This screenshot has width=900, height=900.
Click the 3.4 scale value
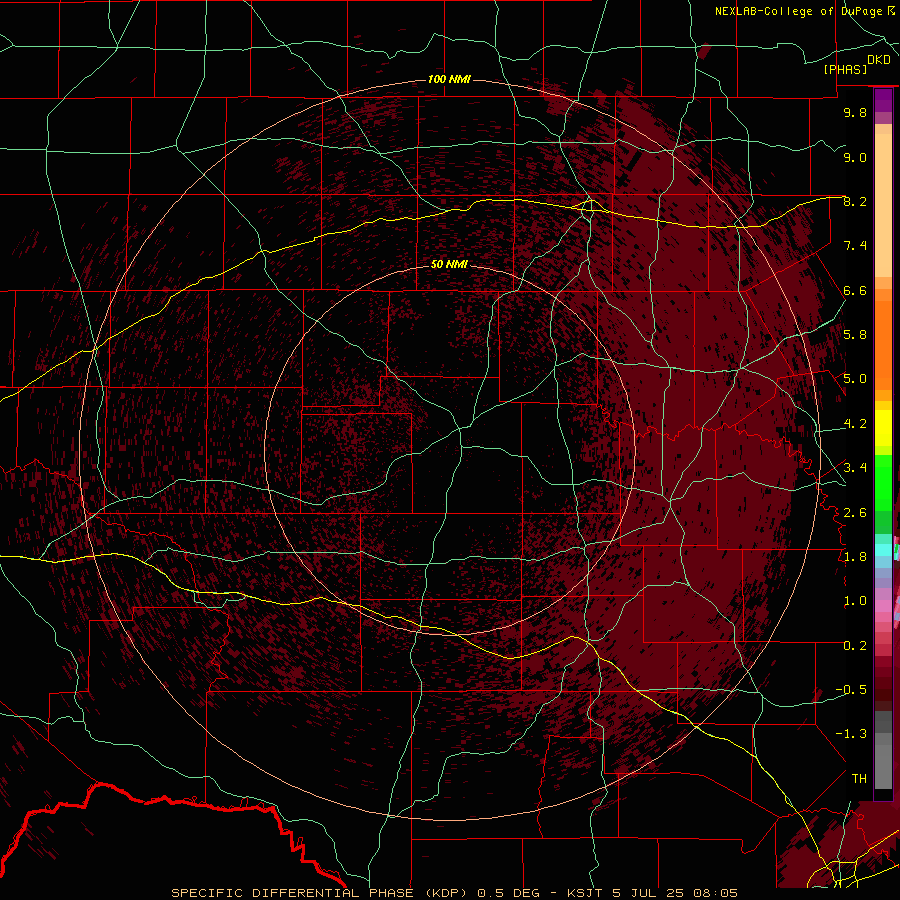855,468
